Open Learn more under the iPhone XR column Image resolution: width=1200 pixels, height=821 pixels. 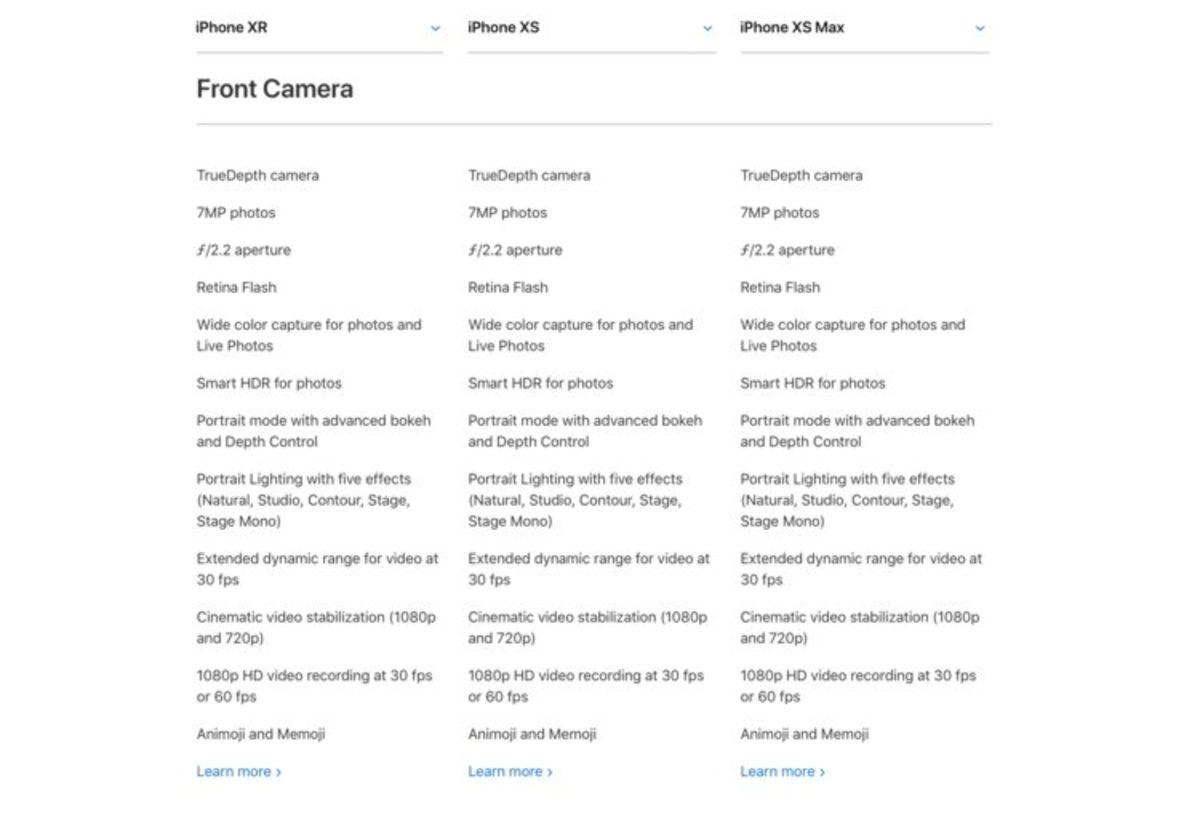click(234, 771)
